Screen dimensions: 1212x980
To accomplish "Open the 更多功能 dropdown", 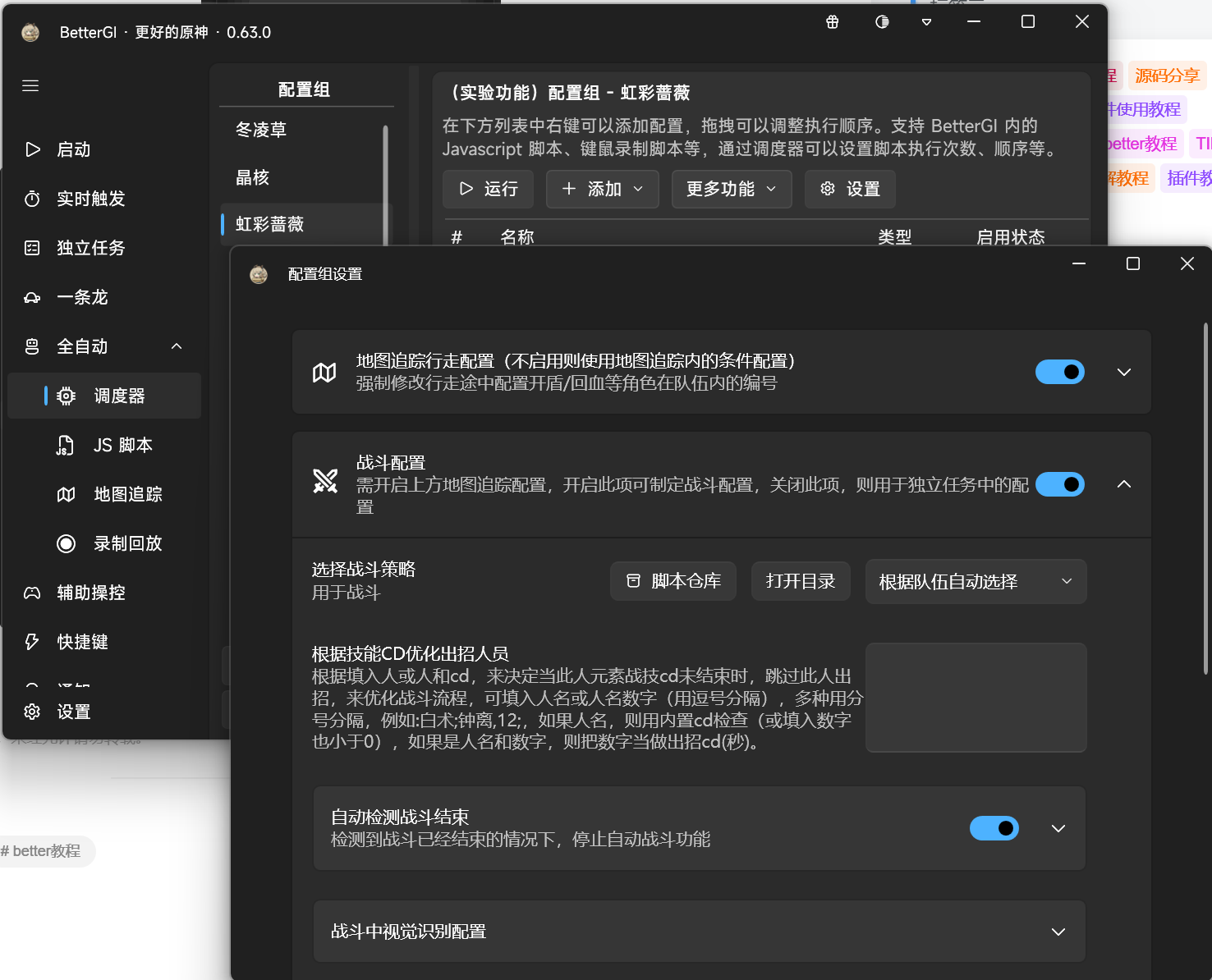I will (732, 189).
